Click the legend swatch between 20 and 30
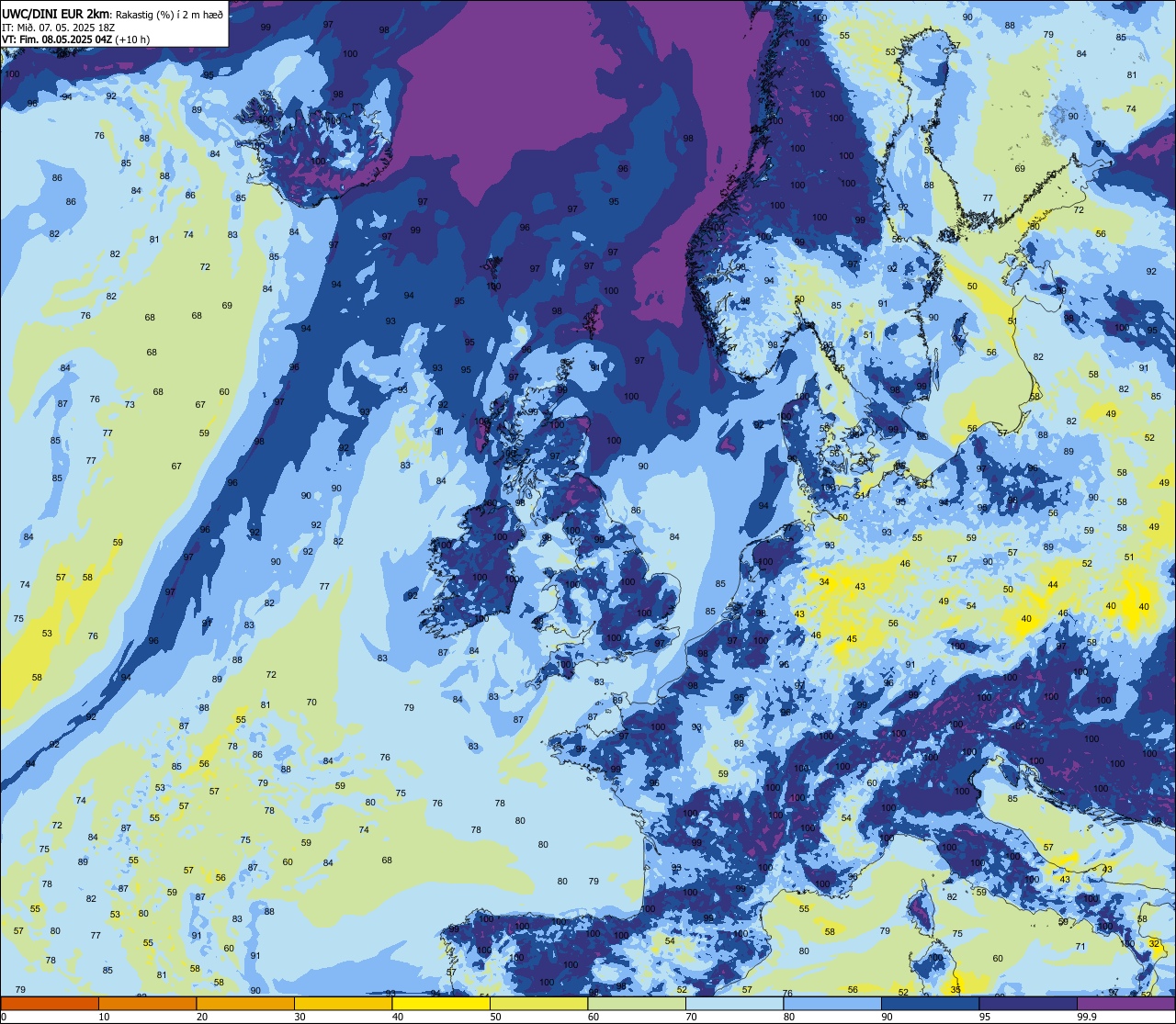The image size is (1176, 1024). [245, 1003]
